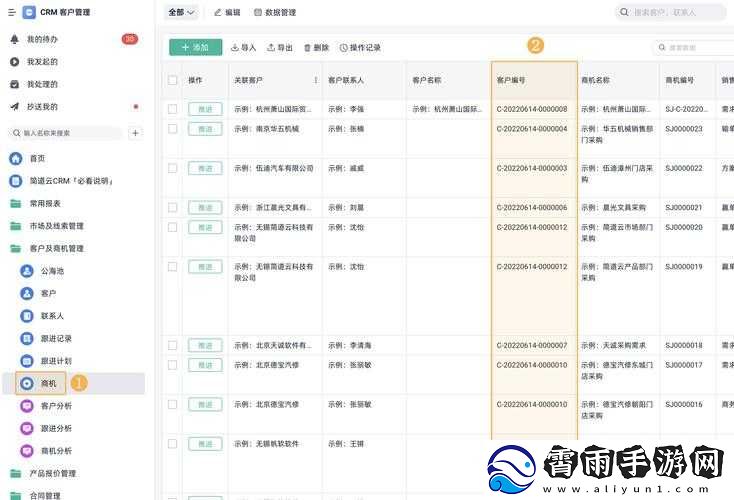Check the row for 南京华五机械
The height and width of the screenshot is (500, 734).
coord(173,129)
